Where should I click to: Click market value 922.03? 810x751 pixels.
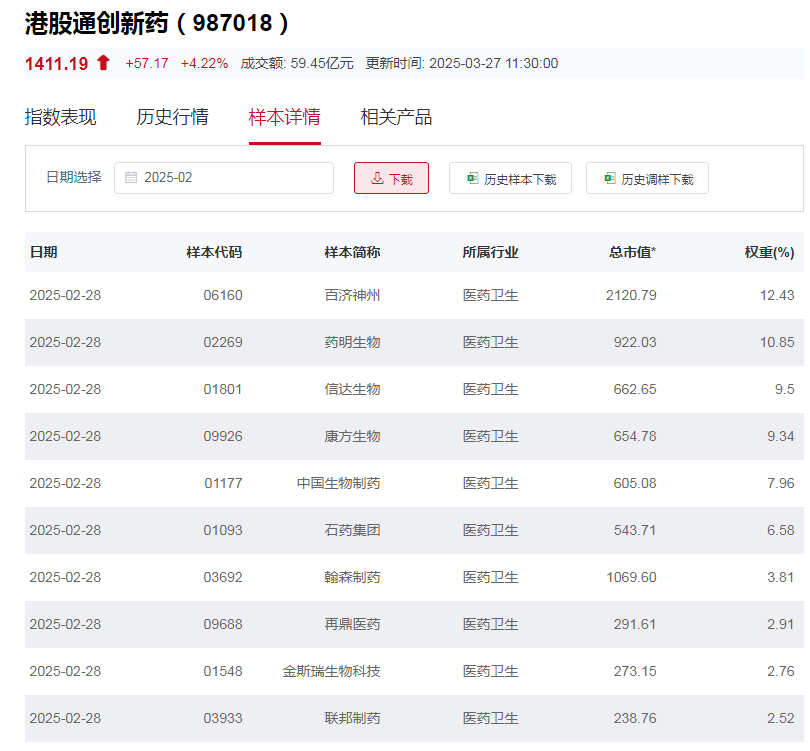[635, 342]
